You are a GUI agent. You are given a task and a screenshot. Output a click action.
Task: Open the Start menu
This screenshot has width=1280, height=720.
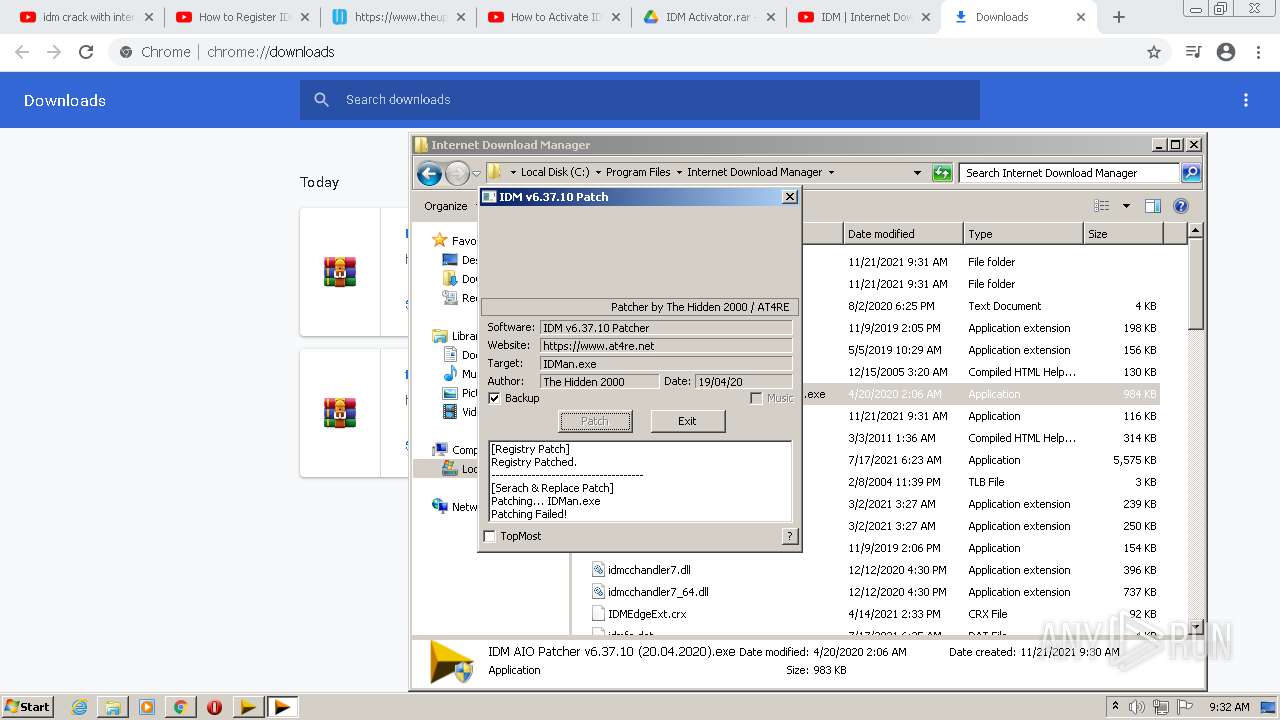coord(27,707)
